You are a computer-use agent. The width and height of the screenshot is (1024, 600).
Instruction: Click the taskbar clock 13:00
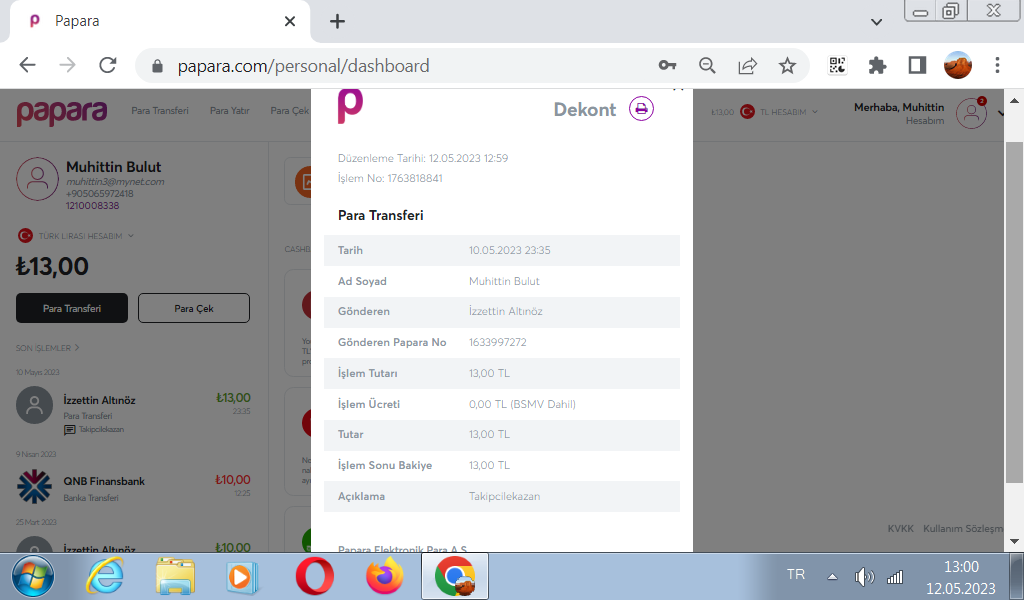pos(961,567)
